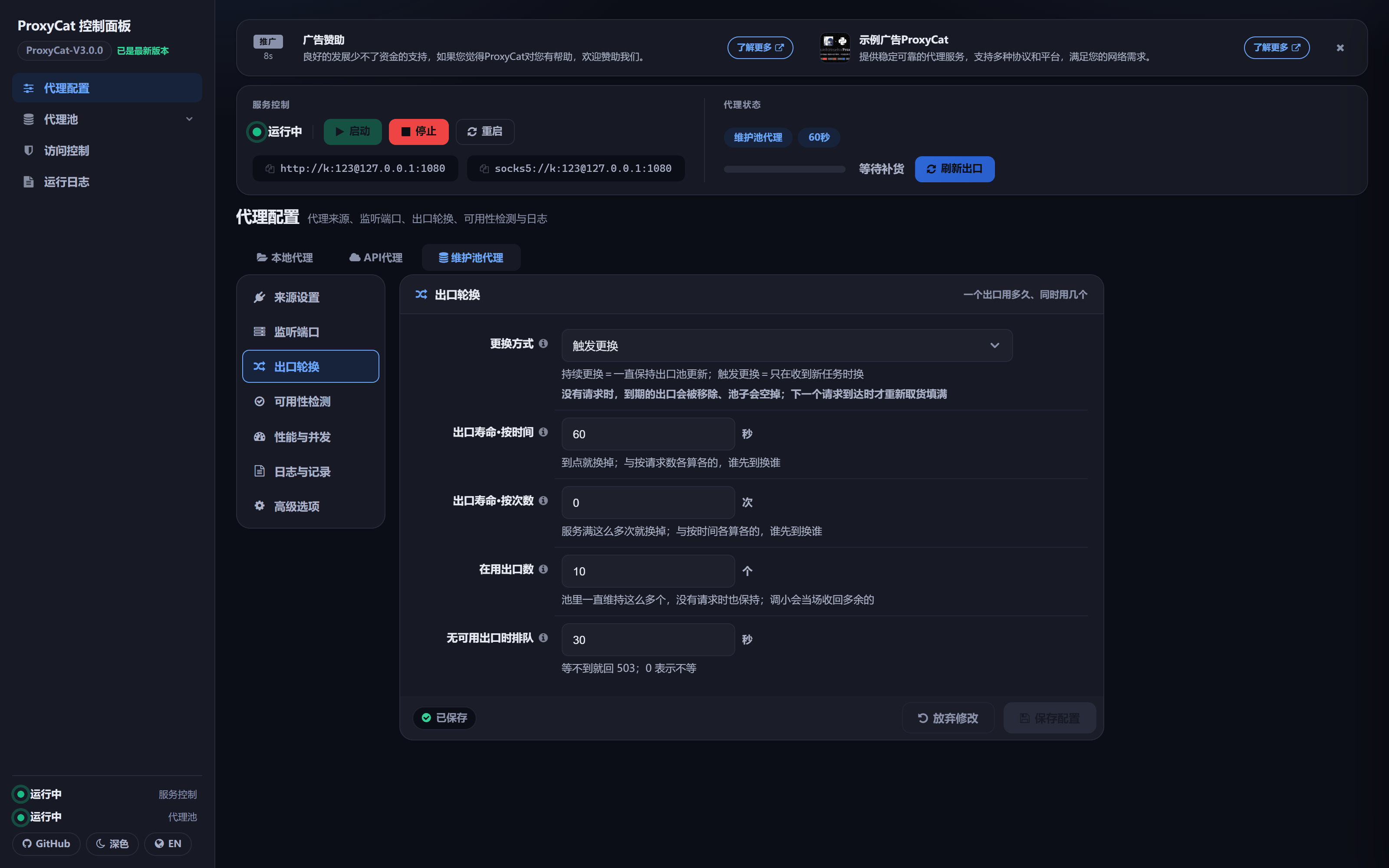
Task: Click the 刷新出口 button
Action: (x=954, y=169)
